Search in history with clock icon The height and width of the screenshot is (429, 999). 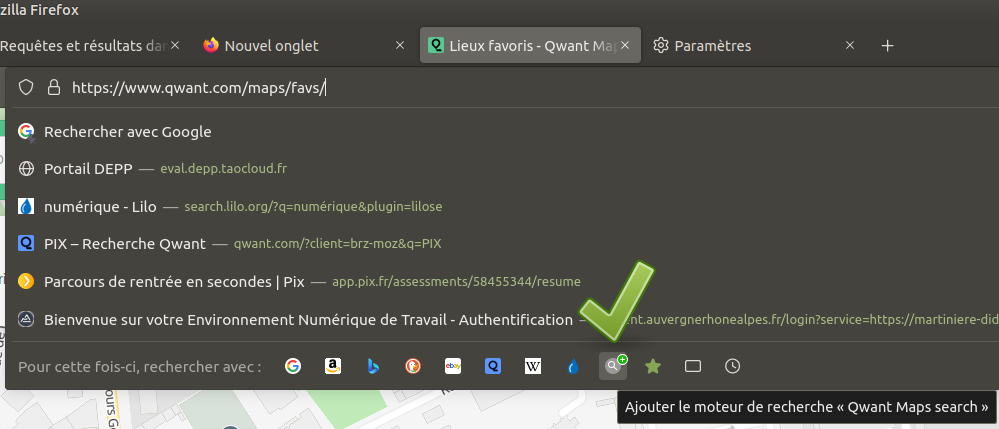click(x=733, y=366)
